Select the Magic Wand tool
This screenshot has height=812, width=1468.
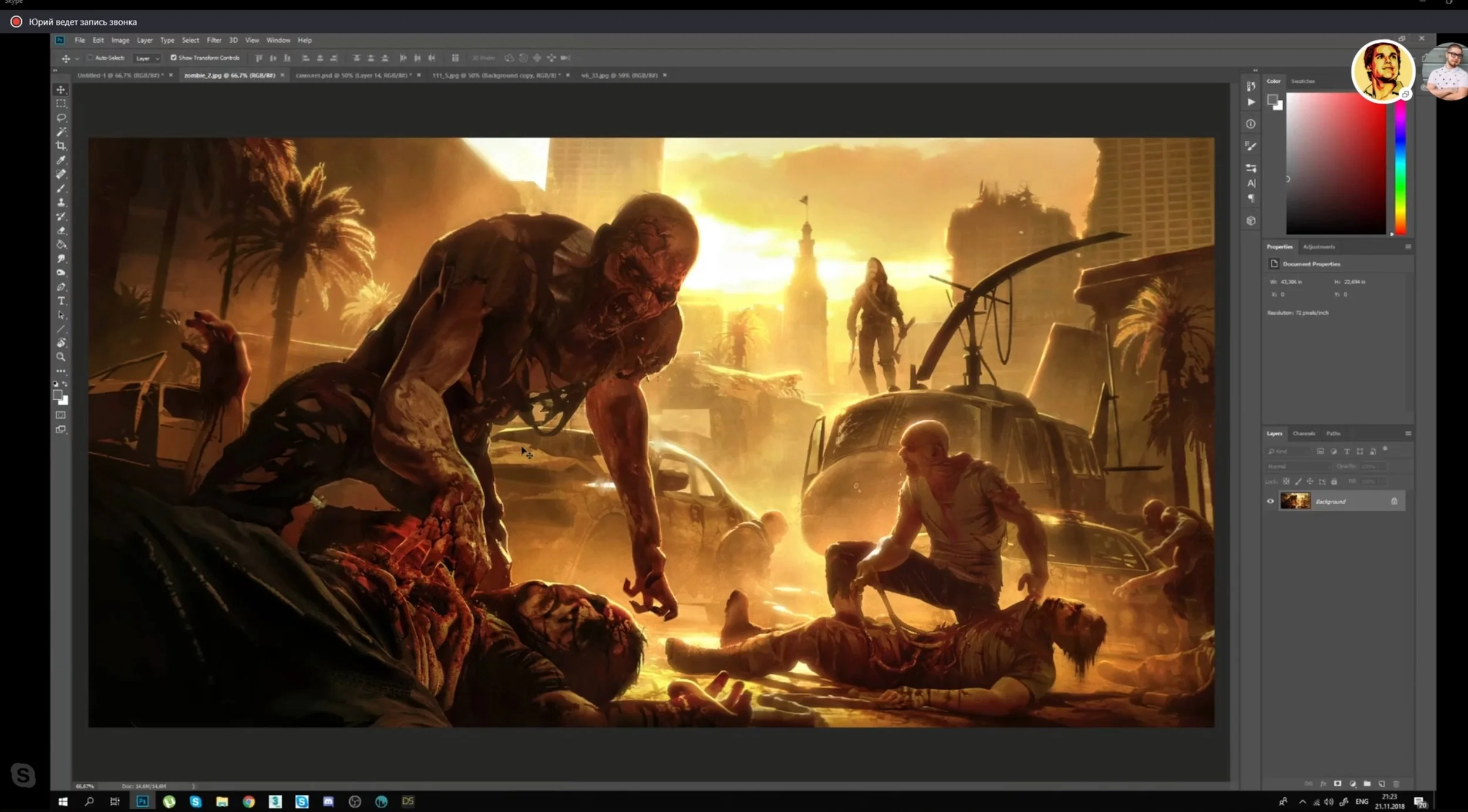tap(61, 132)
